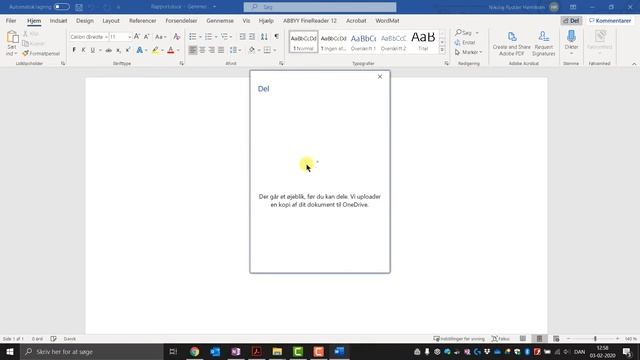Screen dimensions: 640x360
Task: Switch to the WordMat tab
Action: click(x=387, y=21)
